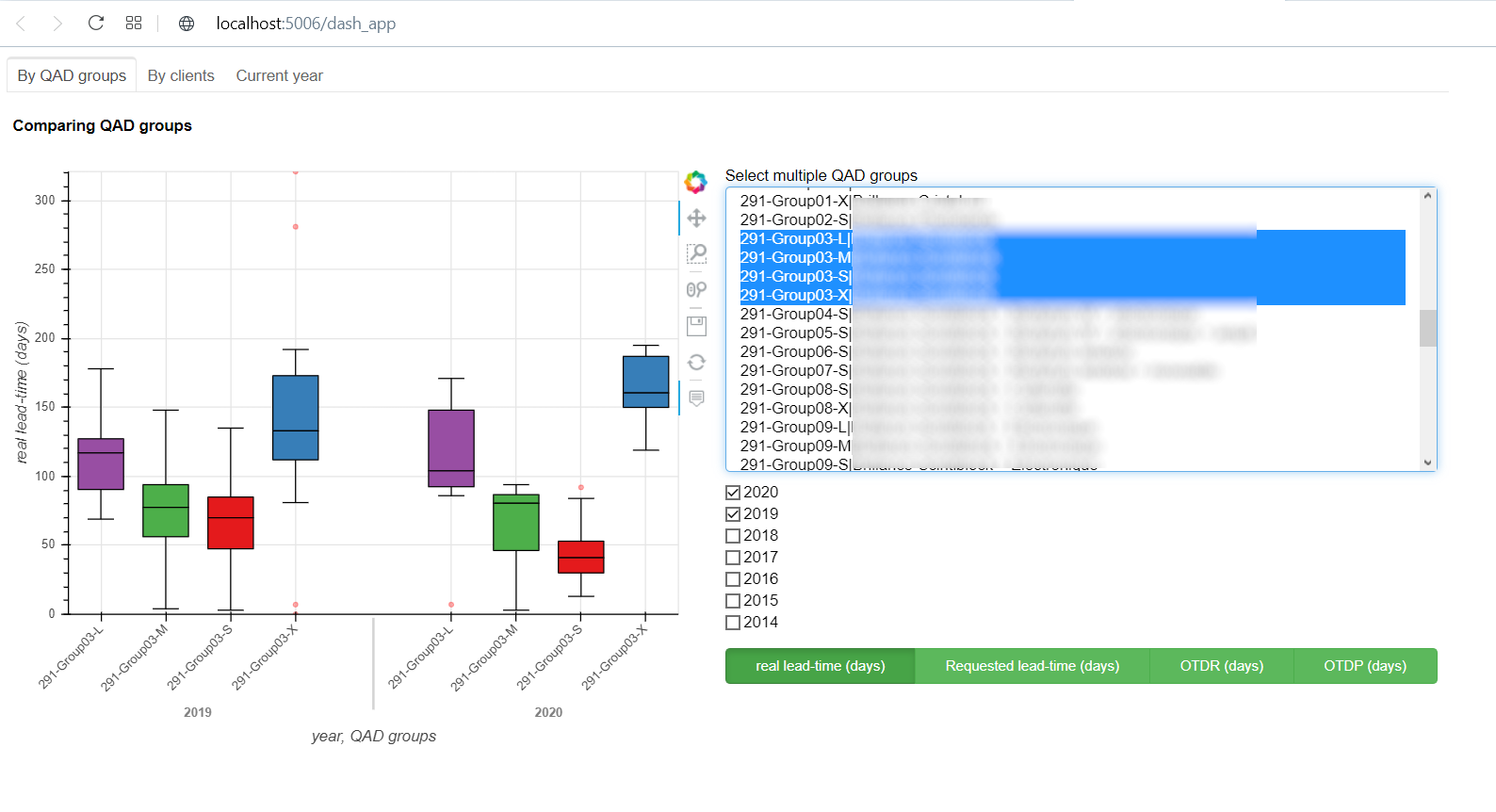Switch to the By clients tab
This screenshot has width=1496, height=812.
[181, 75]
